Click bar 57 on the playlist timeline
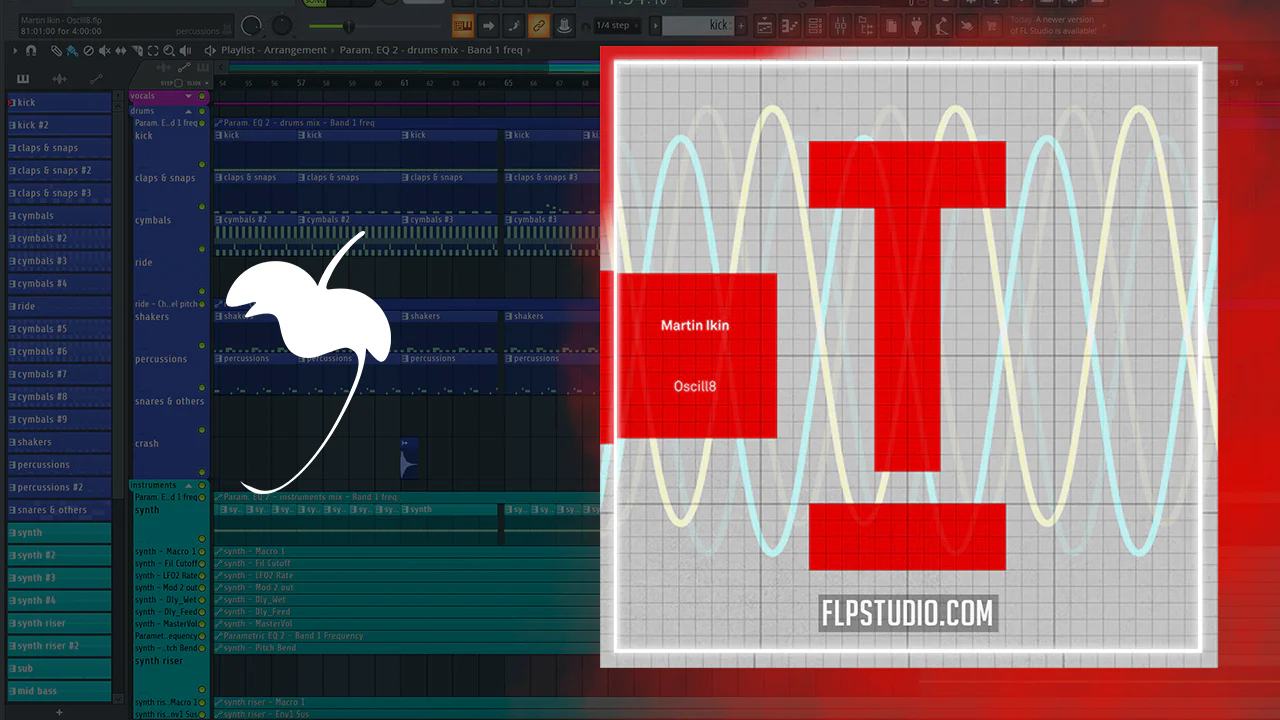1280x720 pixels. point(300,82)
